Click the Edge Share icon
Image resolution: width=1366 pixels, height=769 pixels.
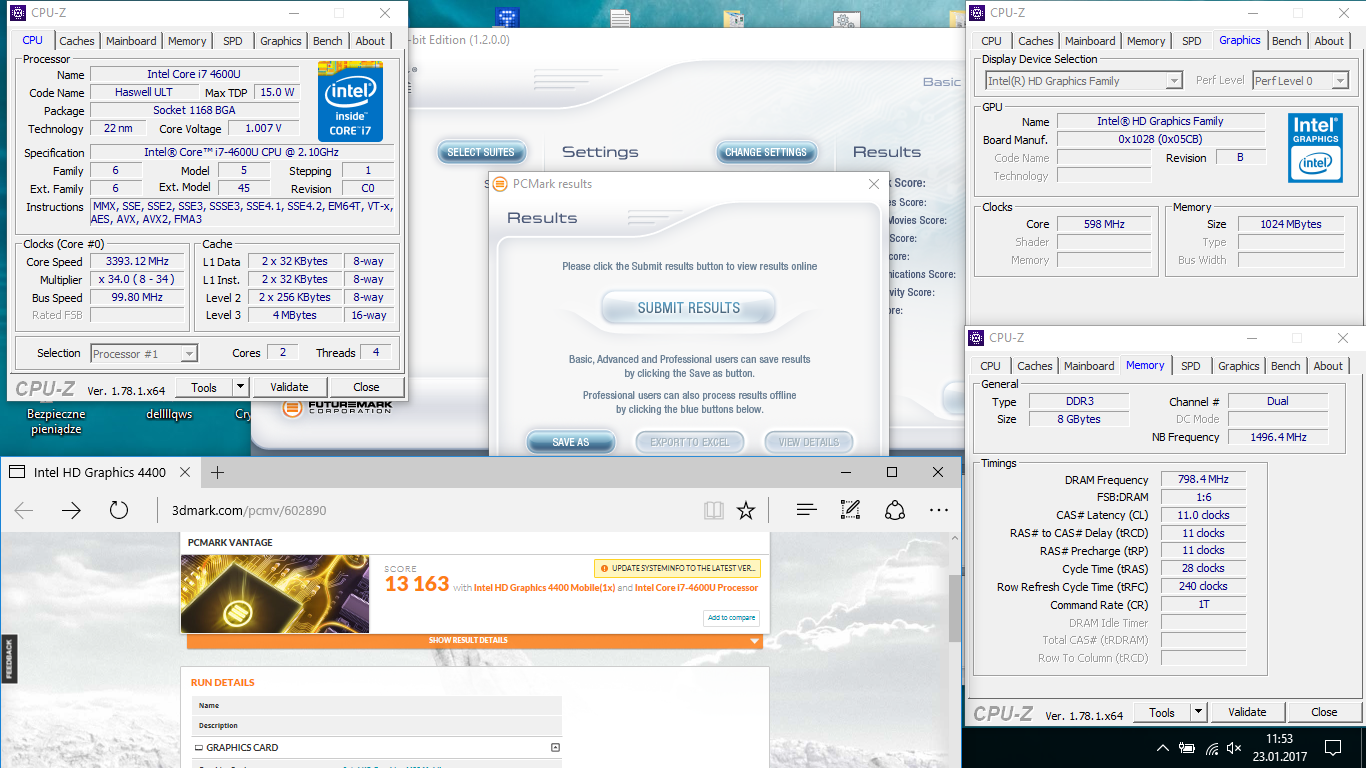click(895, 510)
